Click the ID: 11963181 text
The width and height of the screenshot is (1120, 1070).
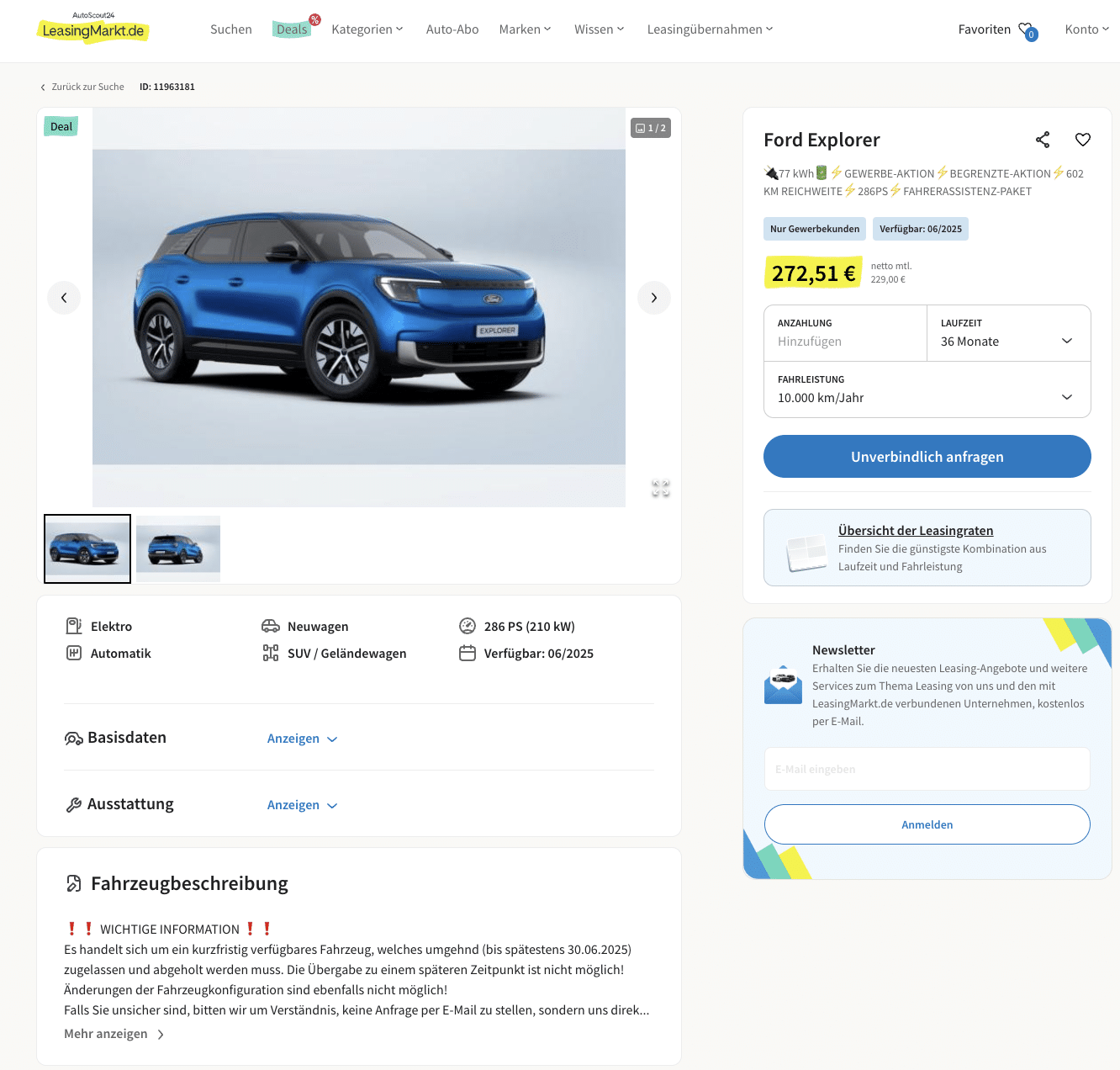(x=167, y=87)
